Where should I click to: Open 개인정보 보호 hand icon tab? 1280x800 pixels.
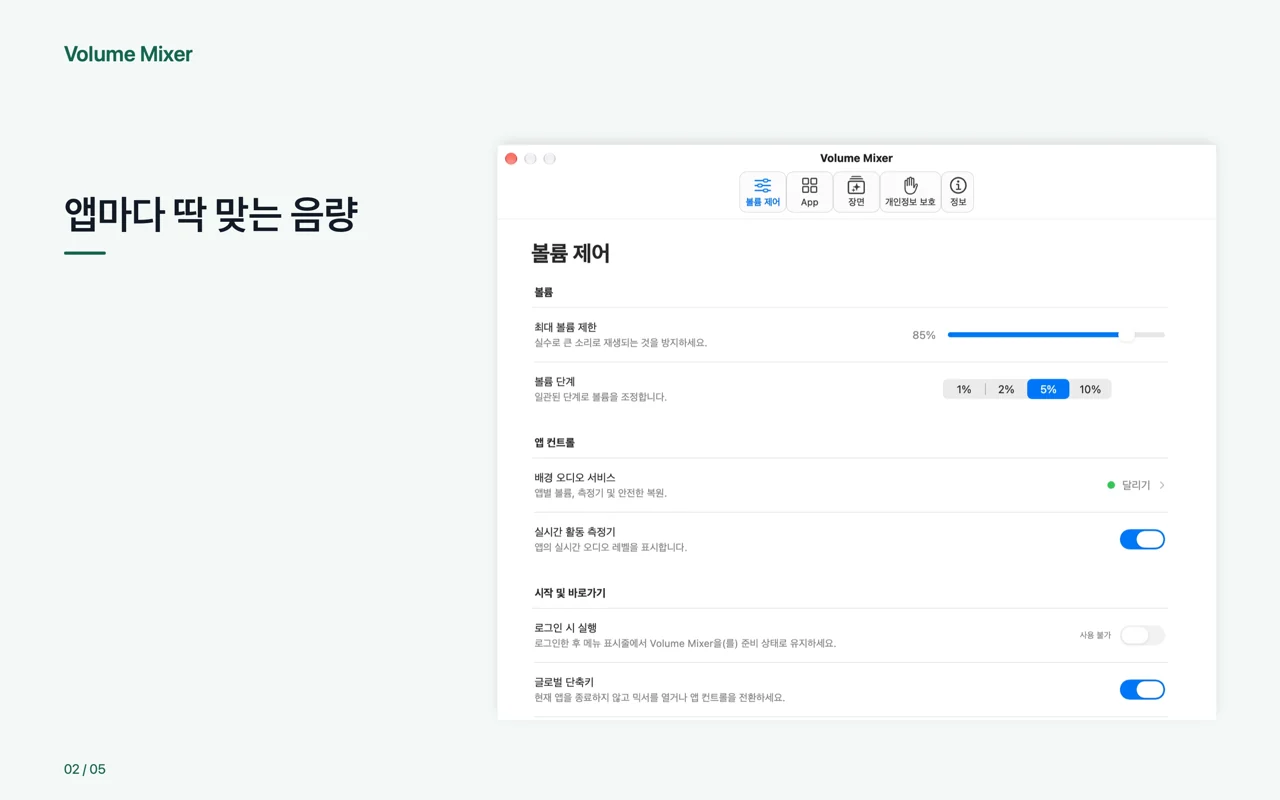tap(910, 192)
